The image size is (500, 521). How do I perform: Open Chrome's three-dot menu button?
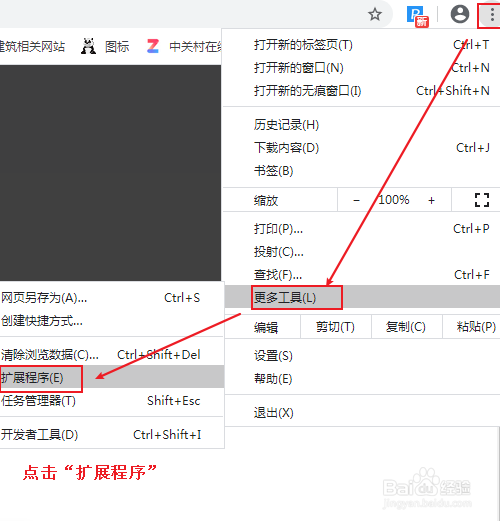pos(492,15)
